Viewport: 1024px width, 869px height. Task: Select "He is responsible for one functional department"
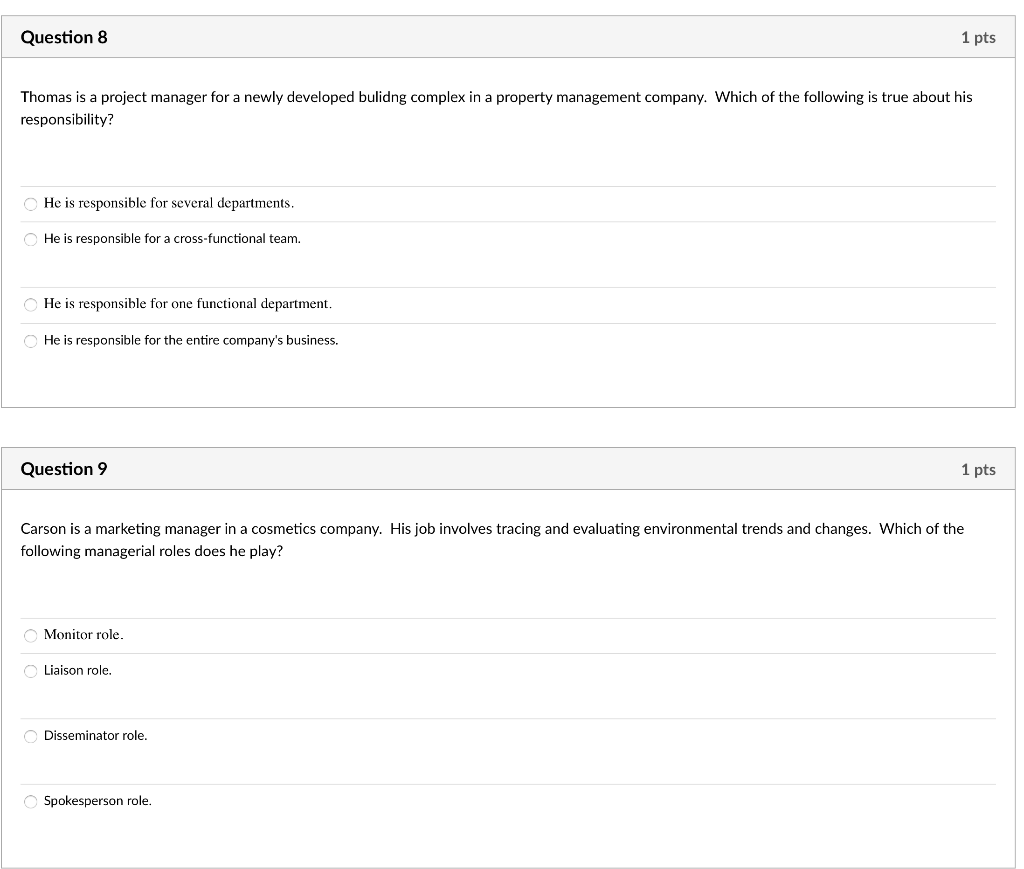click(30, 304)
